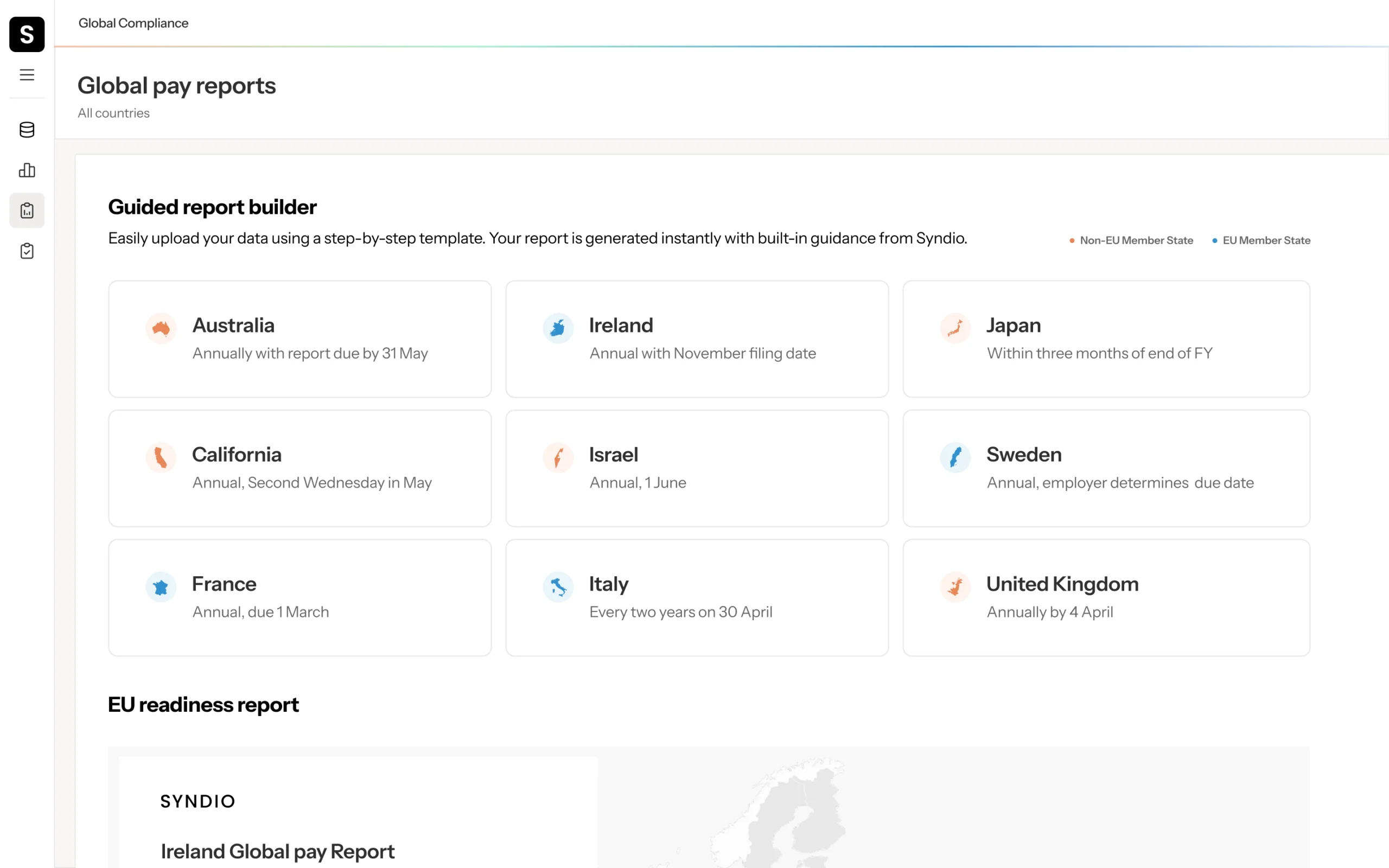Click the Sweden map icon
This screenshot has height=868, width=1389.
tap(955, 457)
